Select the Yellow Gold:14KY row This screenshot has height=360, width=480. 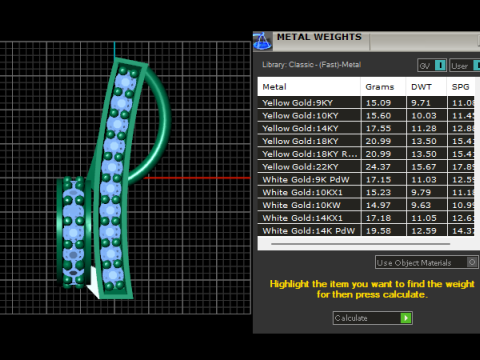click(x=366, y=128)
